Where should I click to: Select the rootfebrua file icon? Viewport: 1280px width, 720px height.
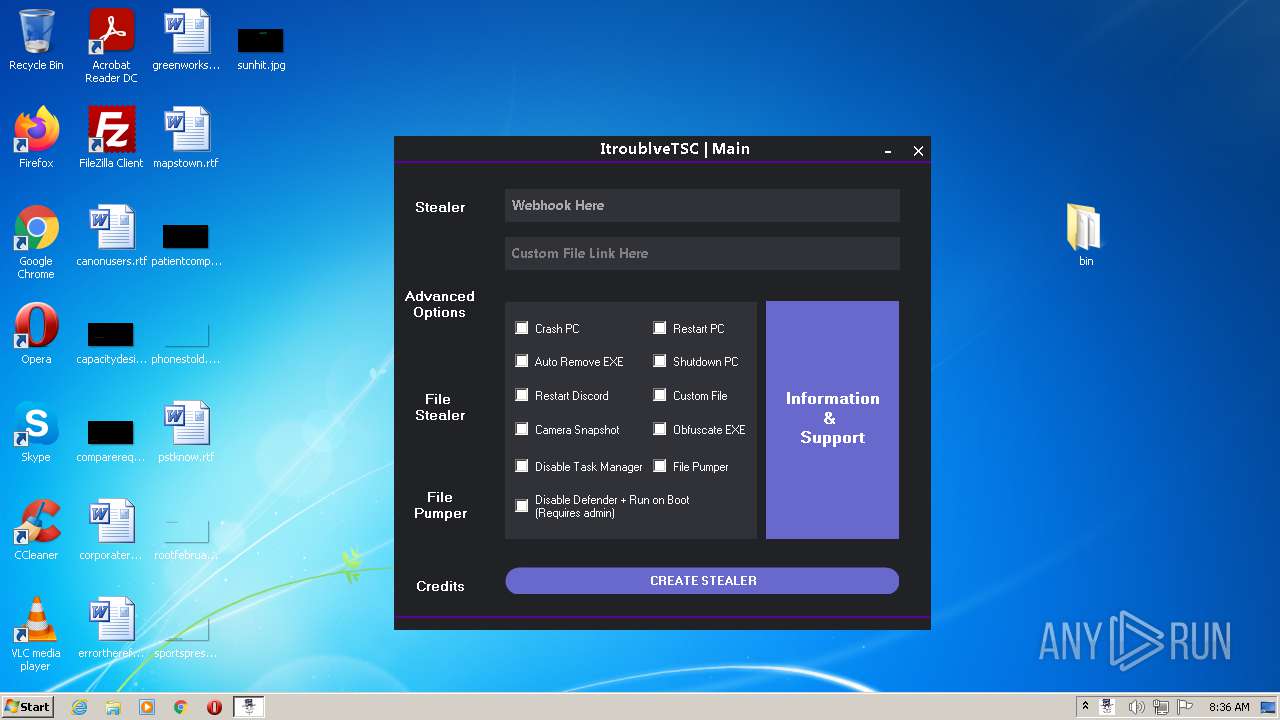pos(186,539)
